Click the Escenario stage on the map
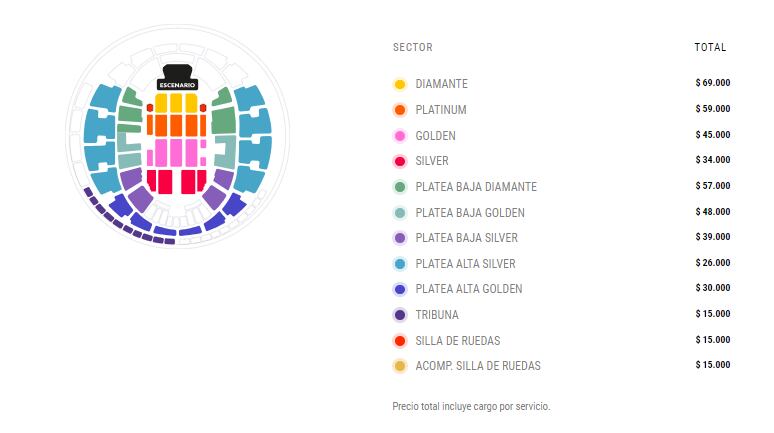The image size is (774, 433). (x=176, y=79)
